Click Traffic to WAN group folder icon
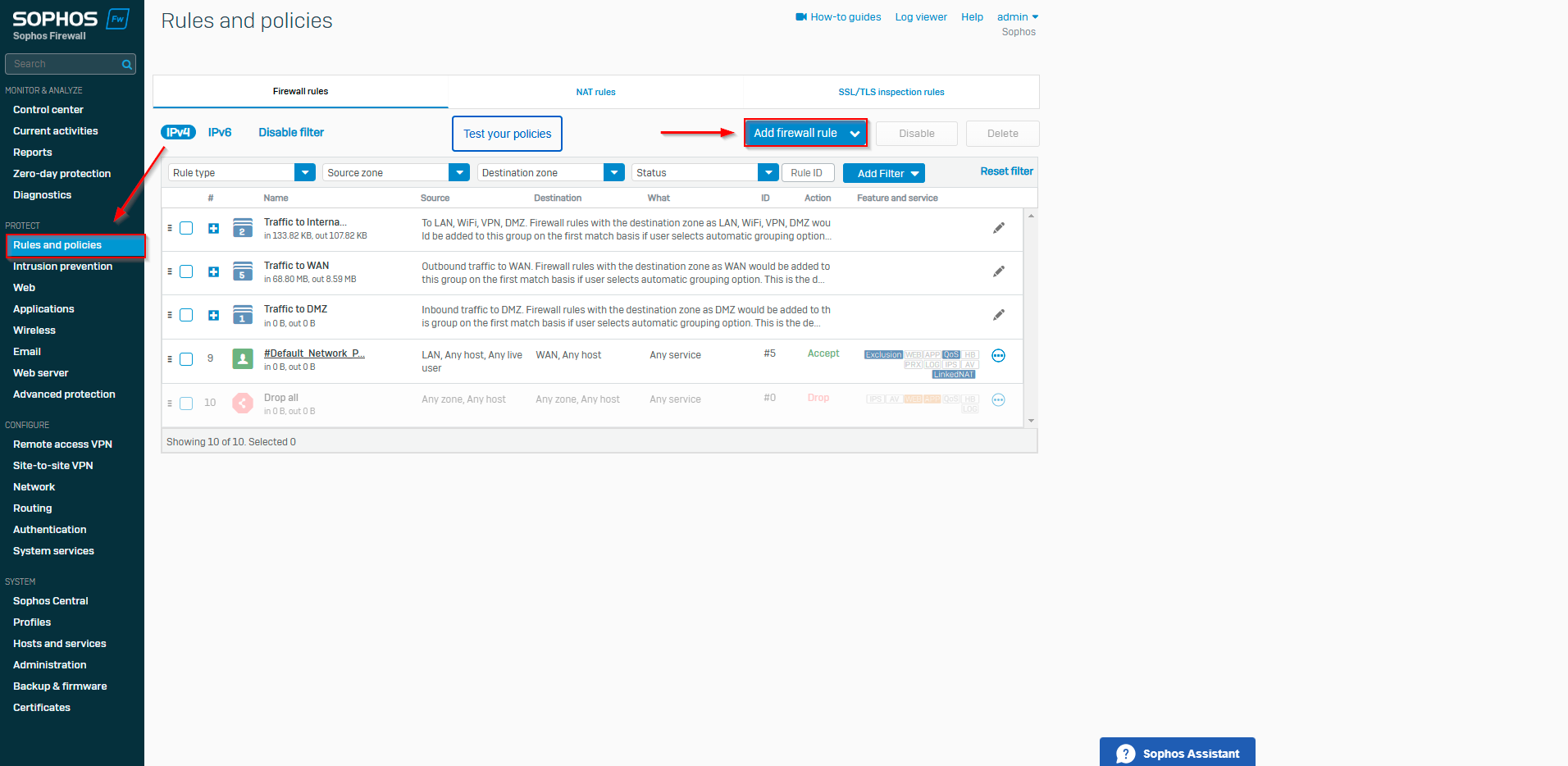The height and width of the screenshot is (766, 1568). (243, 271)
